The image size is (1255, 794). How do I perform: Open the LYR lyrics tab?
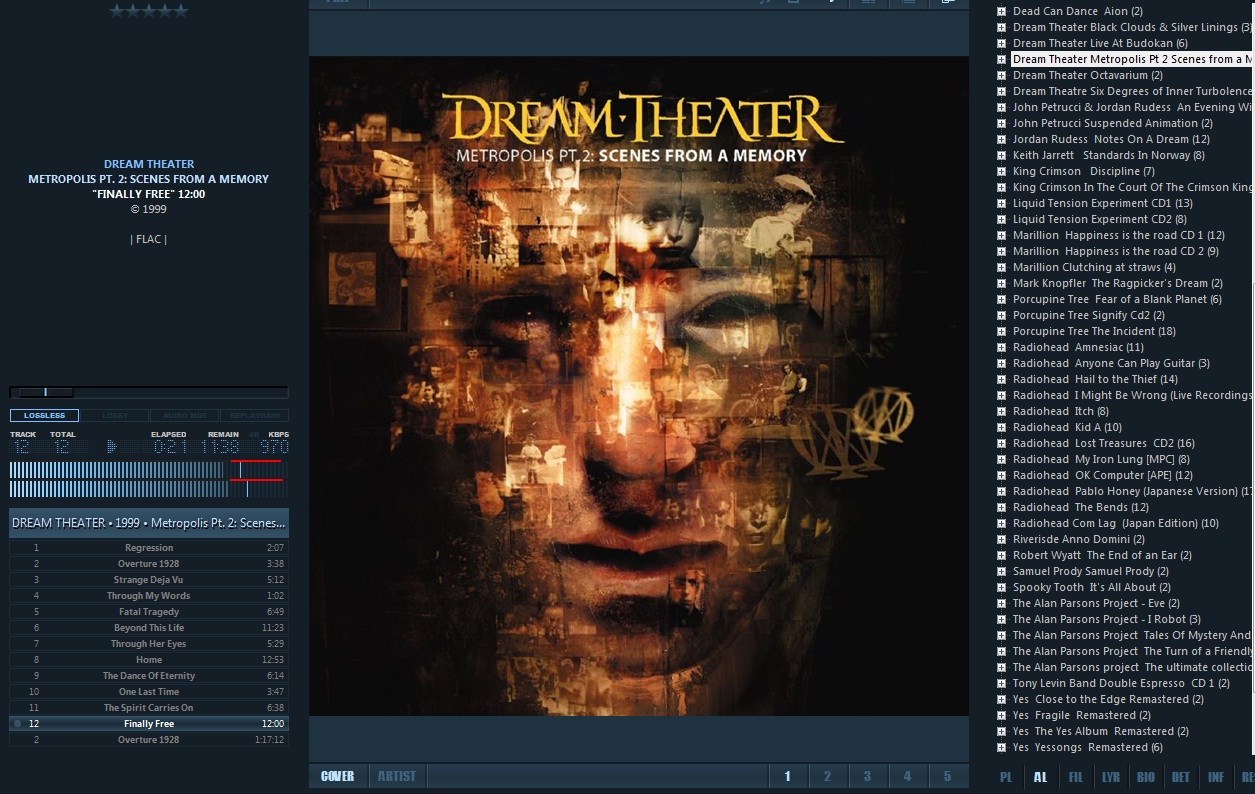(x=1111, y=777)
